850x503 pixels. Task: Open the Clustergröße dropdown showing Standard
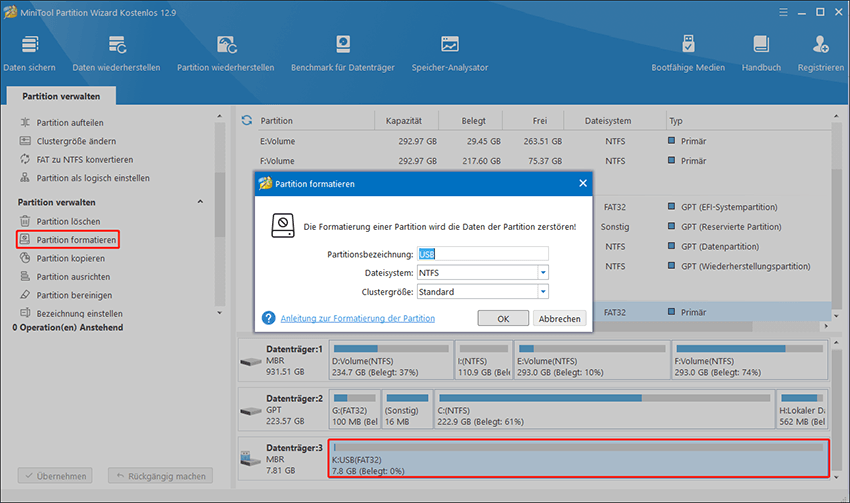[x=543, y=292]
